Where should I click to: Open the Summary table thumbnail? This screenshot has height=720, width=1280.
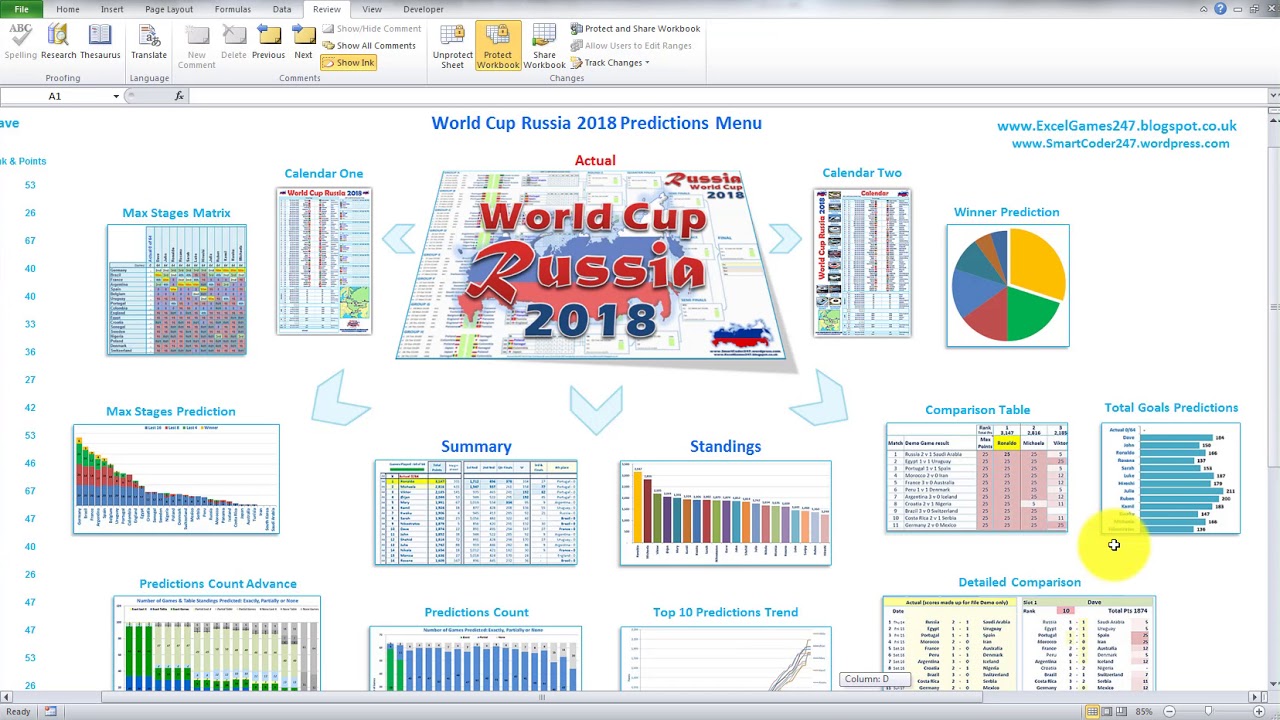(x=476, y=513)
